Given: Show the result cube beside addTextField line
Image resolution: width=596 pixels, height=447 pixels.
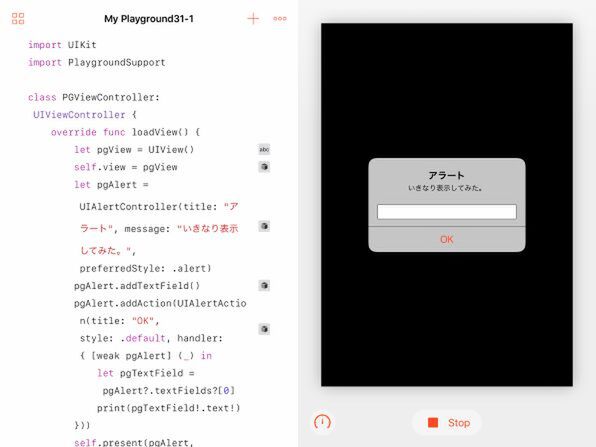Looking at the screenshot, I should tap(264, 285).
